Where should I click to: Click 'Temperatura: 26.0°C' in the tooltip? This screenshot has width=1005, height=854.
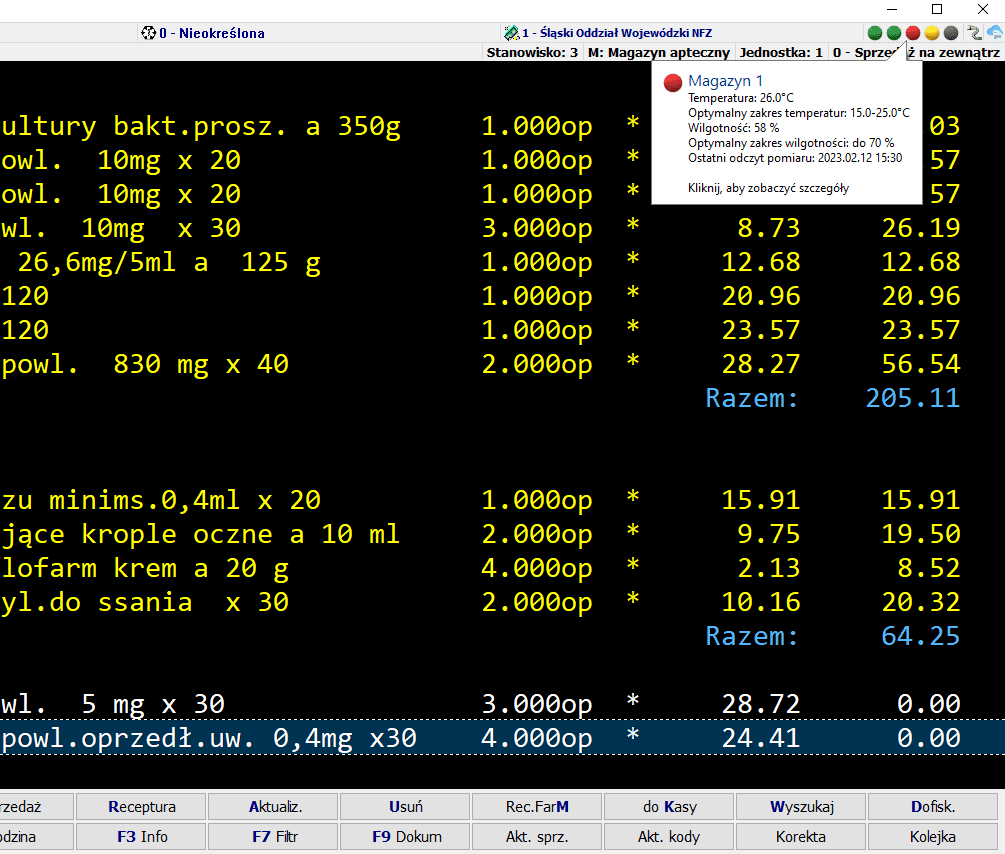click(x=740, y=98)
